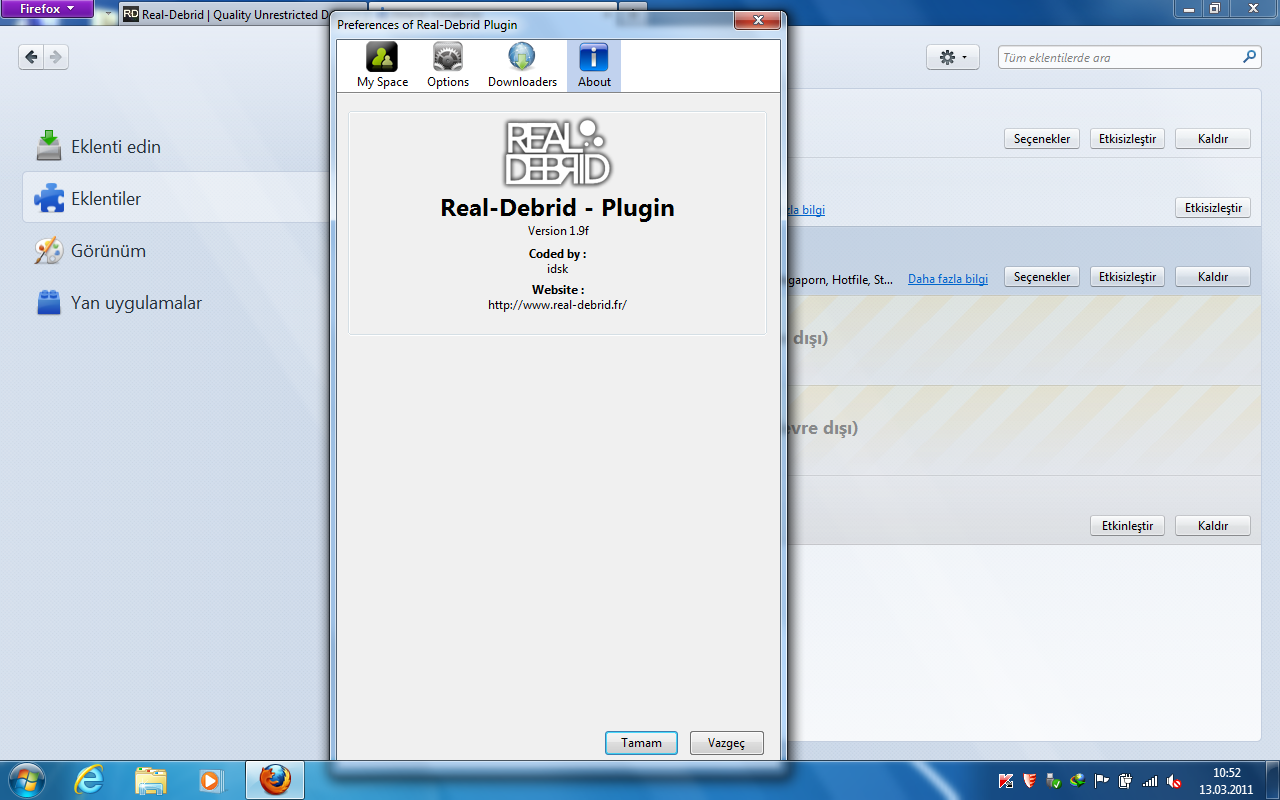This screenshot has width=1280, height=800.
Task: Open Kaspersky tray icon
Action: click(1006, 781)
